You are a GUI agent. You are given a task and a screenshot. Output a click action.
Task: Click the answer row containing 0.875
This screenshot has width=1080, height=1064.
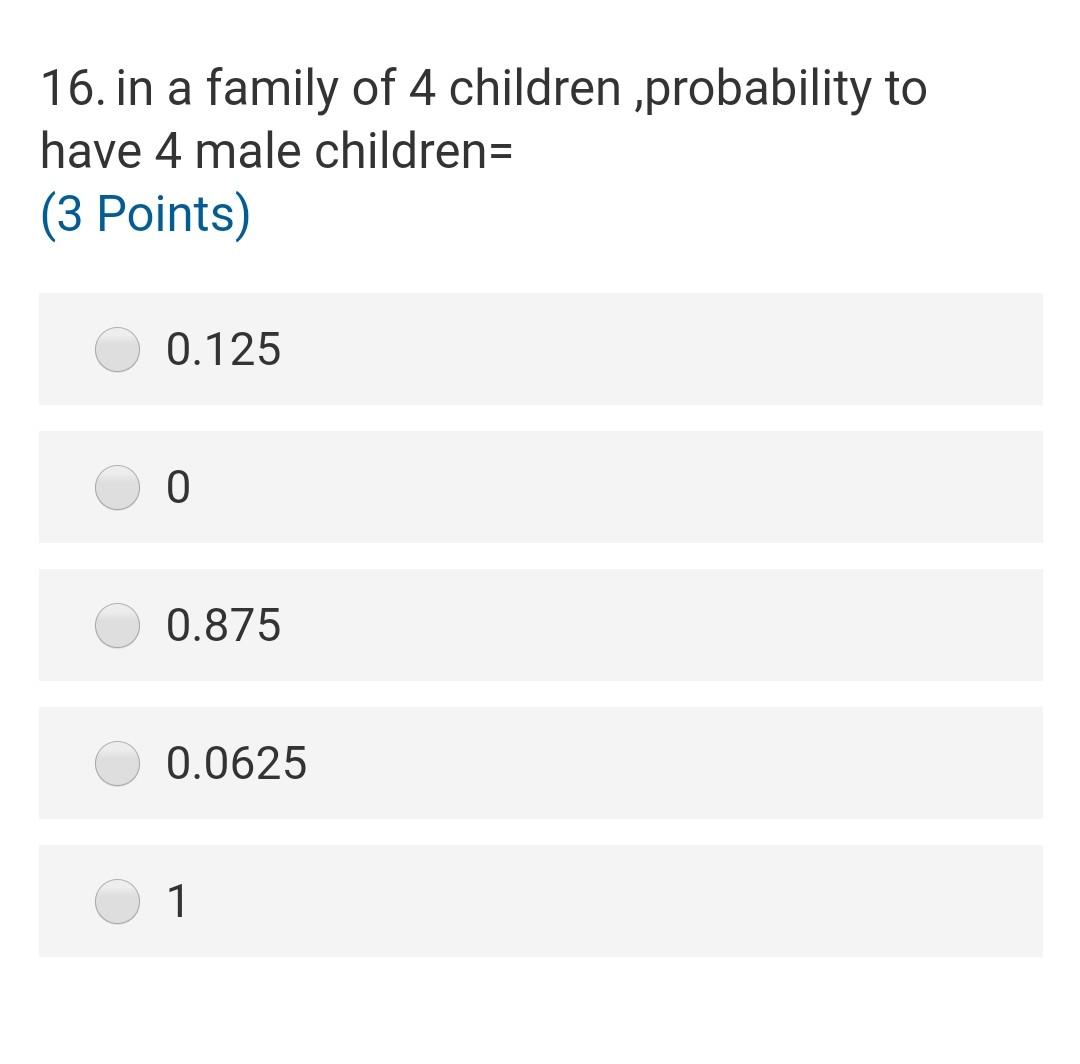click(x=540, y=625)
